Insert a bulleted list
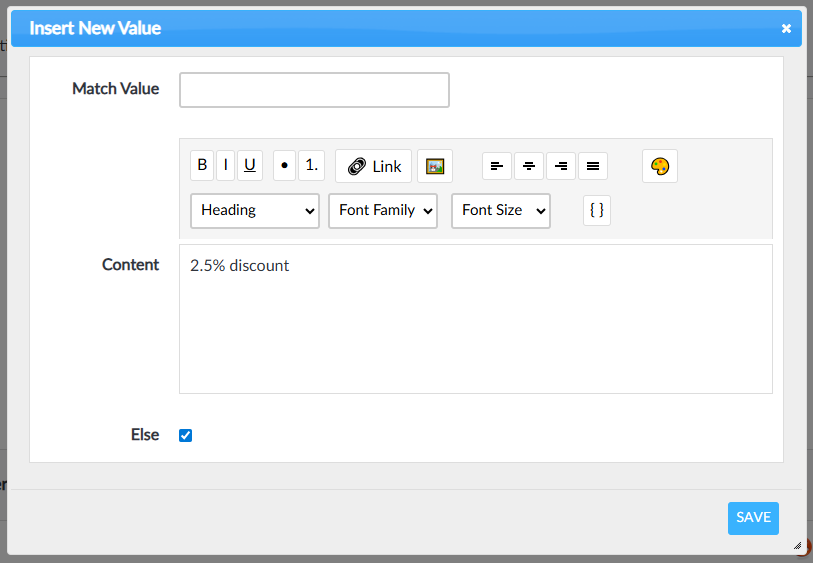This screenshot has height=563, width=813. 285,166
